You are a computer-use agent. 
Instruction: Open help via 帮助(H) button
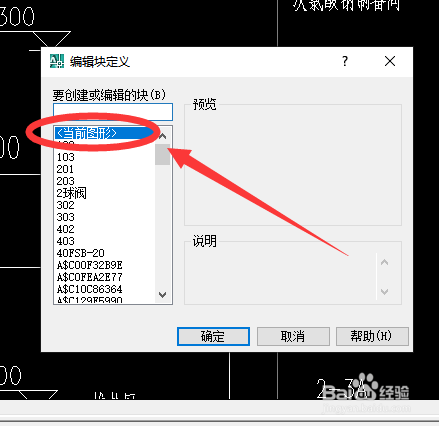372,336
